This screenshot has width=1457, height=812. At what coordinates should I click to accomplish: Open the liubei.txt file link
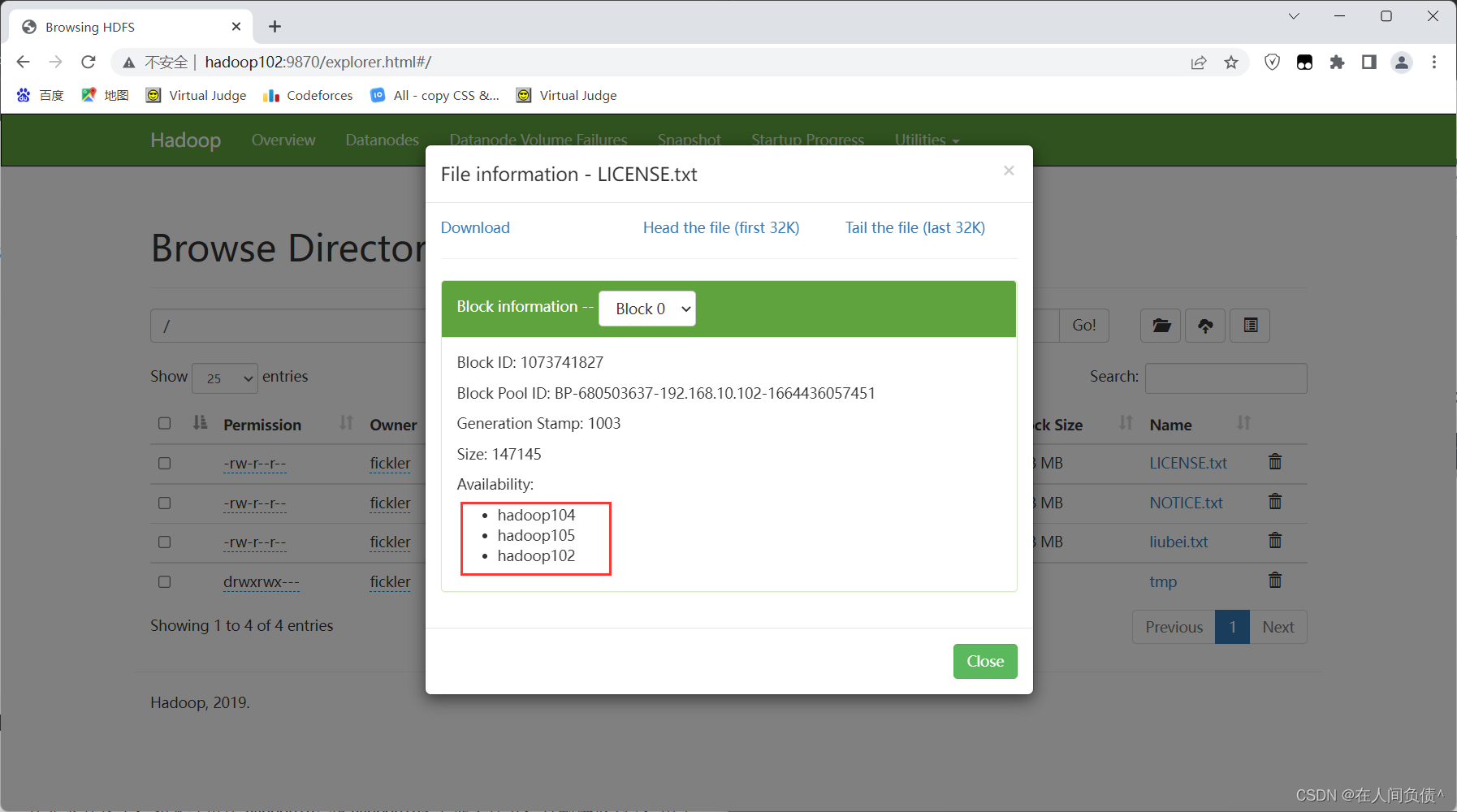[1178, 542]
